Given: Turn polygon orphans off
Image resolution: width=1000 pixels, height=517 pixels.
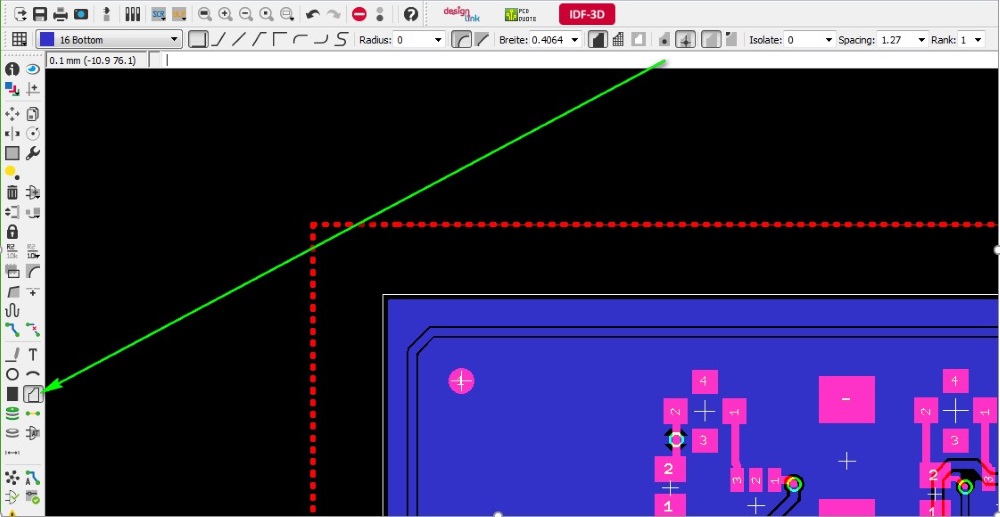Looking at the screenshot, I should click(711, 40).
